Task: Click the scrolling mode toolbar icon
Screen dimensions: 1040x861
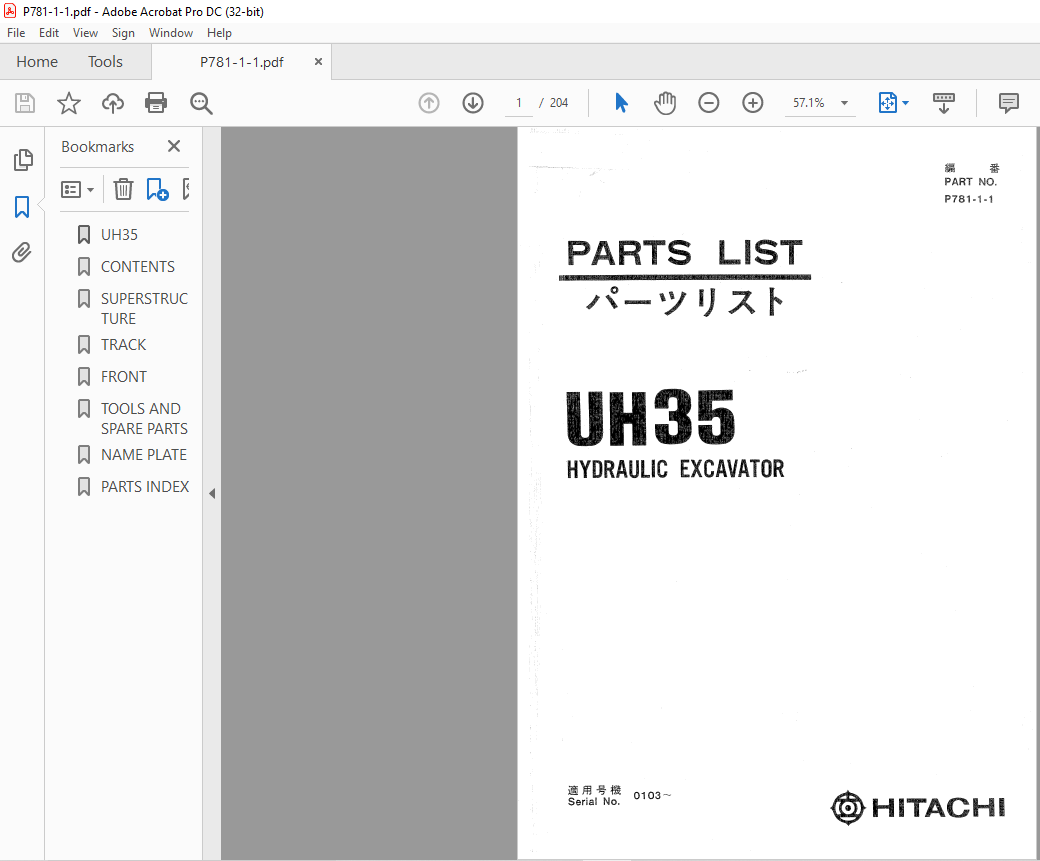Action: [943, 103]
